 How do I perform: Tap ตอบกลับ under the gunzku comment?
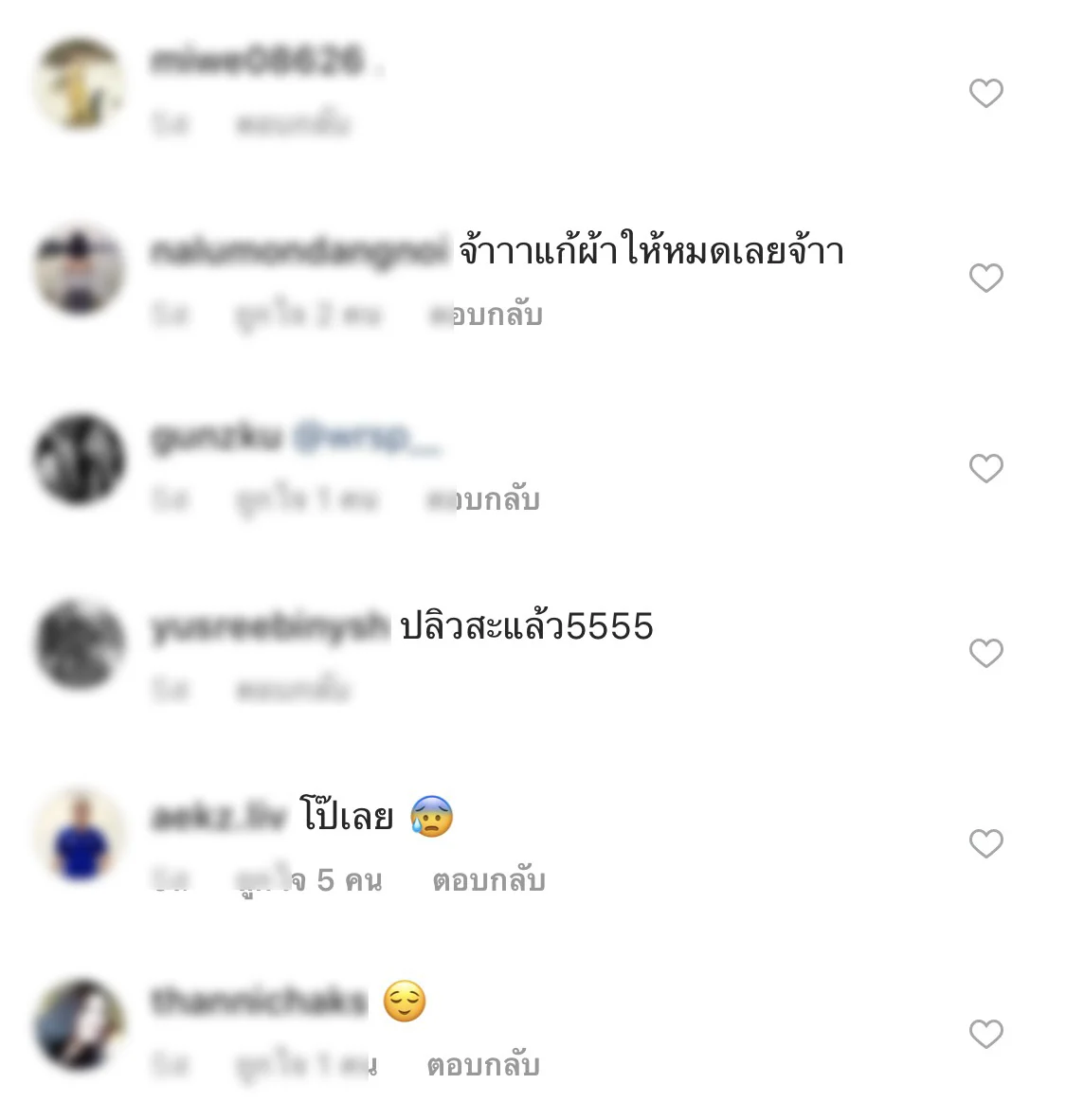[x=482, y=499]
